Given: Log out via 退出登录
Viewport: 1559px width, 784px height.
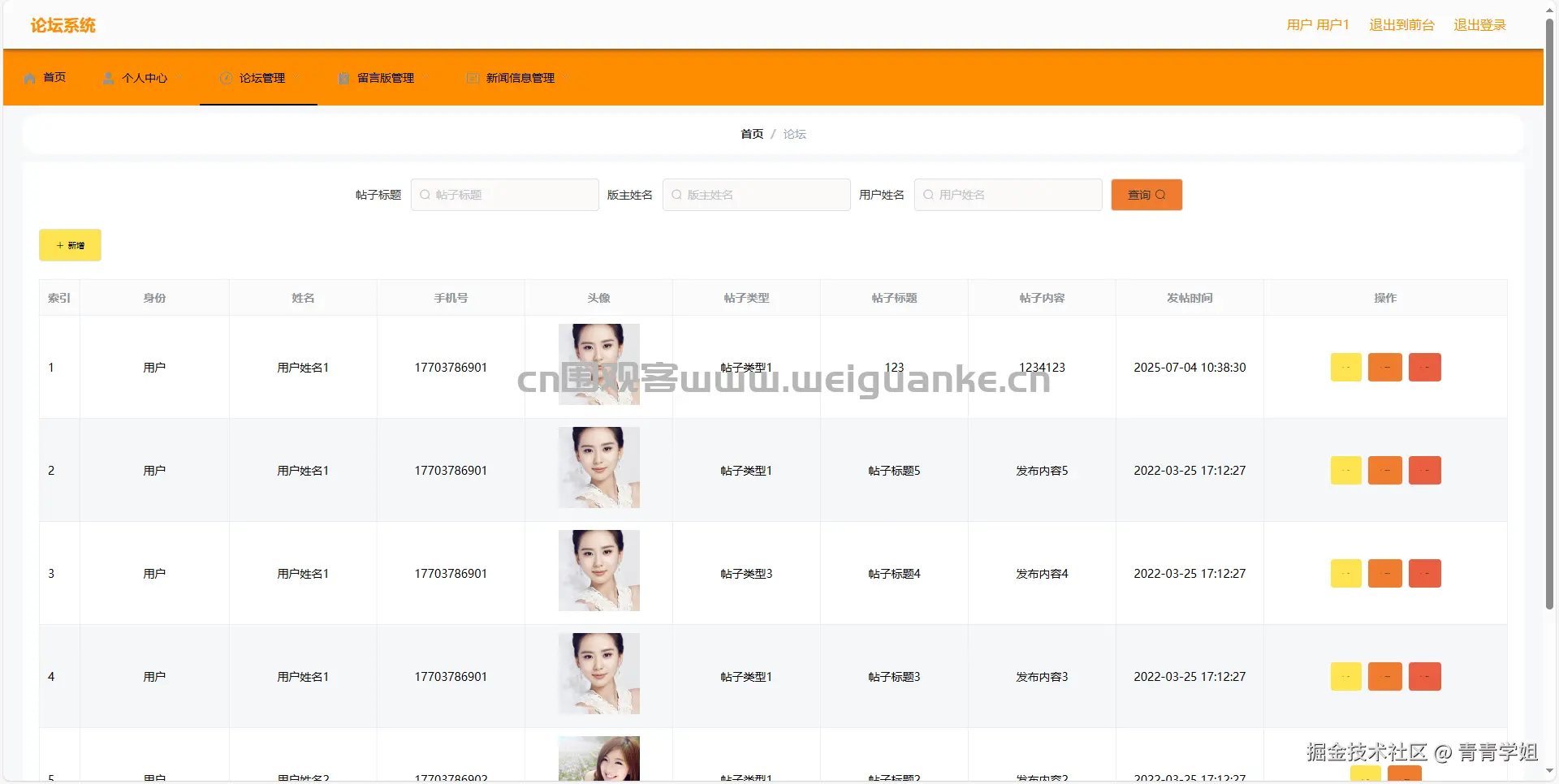Looking at the screenshot, I should point(1480,25).
